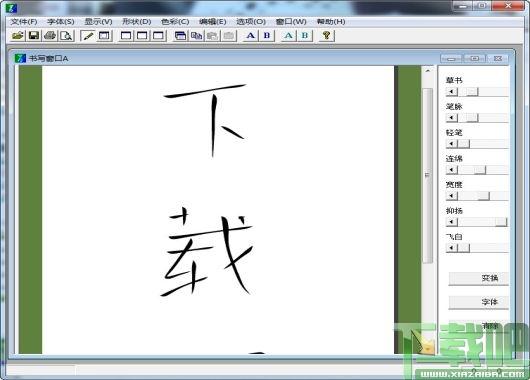Decrease 宽度 with its left arrow

(452, 196)
